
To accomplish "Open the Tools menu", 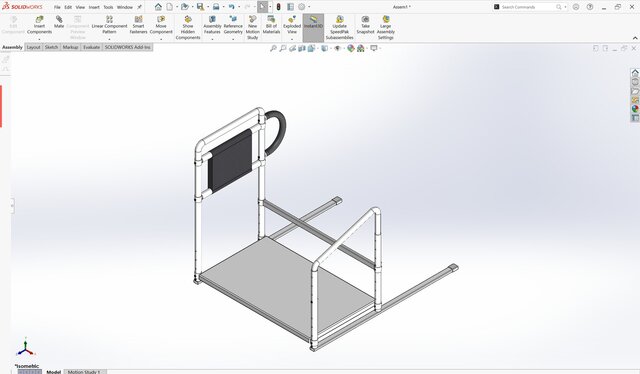I will click(x=108, y=7).
